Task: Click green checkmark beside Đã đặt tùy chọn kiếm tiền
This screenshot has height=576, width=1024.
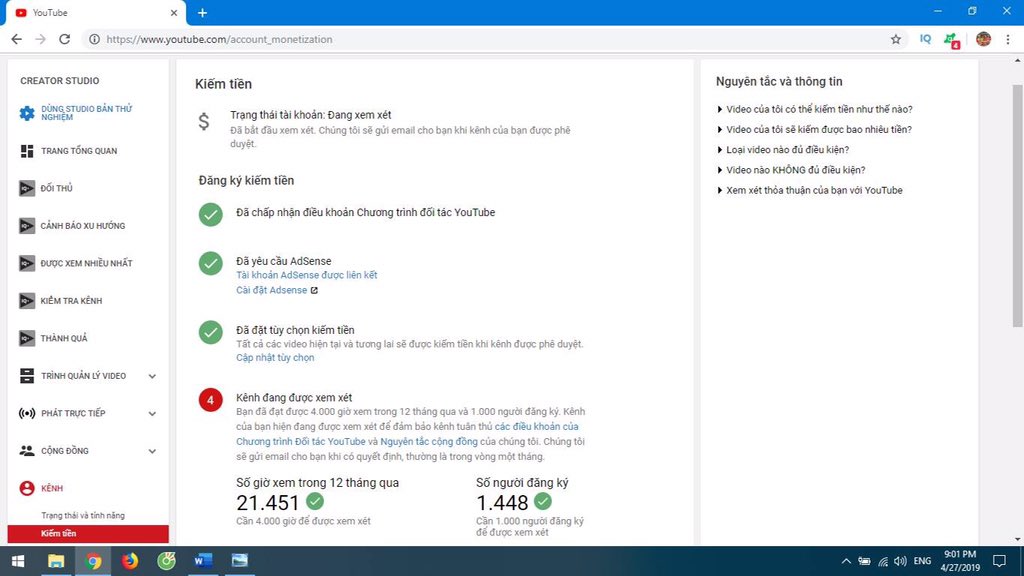Action: [x=210, y=332]
